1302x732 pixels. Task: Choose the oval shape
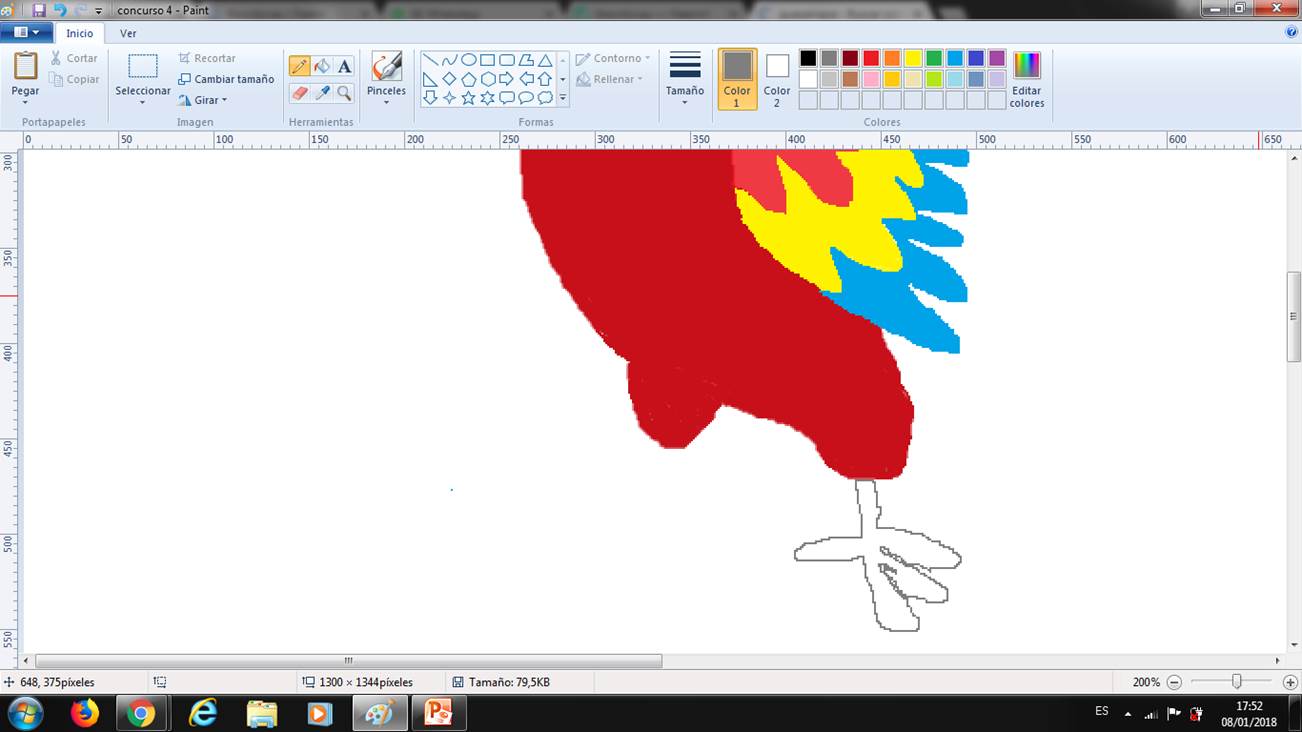[x=468, y=60]
